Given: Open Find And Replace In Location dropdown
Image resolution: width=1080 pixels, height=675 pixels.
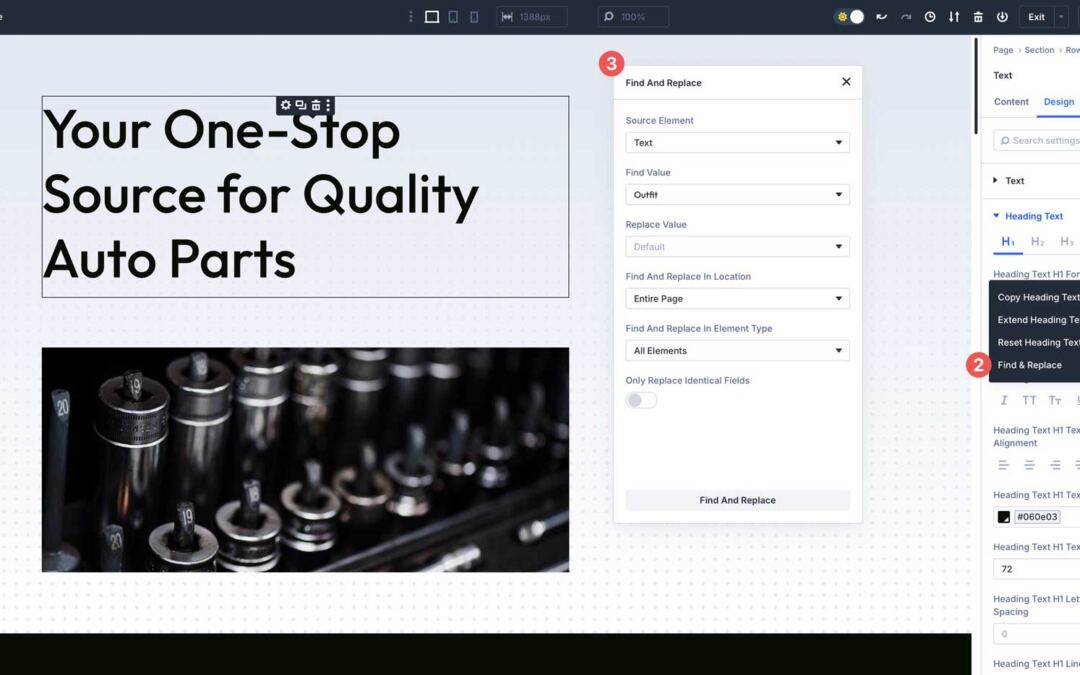Looking at the screenshot, I should point(737,299).
